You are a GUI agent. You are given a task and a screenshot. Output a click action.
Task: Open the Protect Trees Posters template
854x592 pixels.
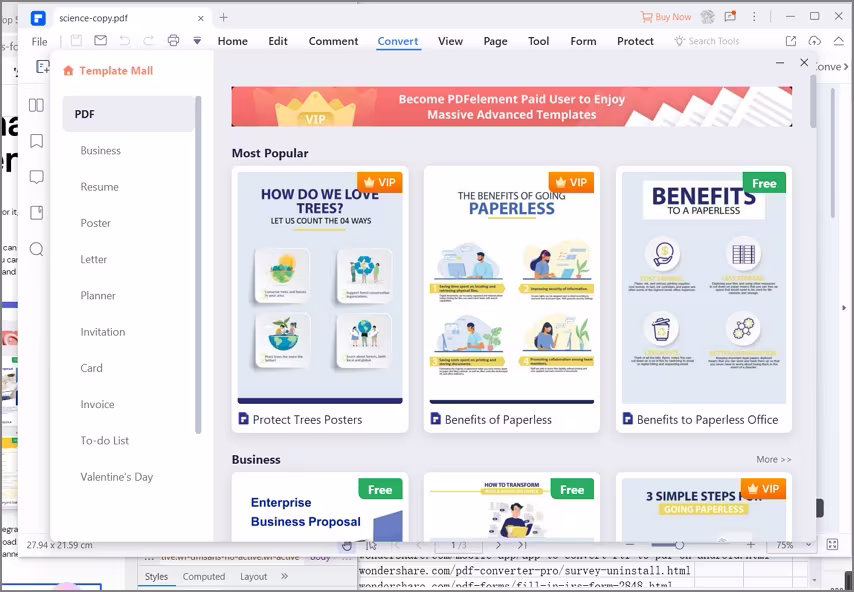[x=320, y=300]
